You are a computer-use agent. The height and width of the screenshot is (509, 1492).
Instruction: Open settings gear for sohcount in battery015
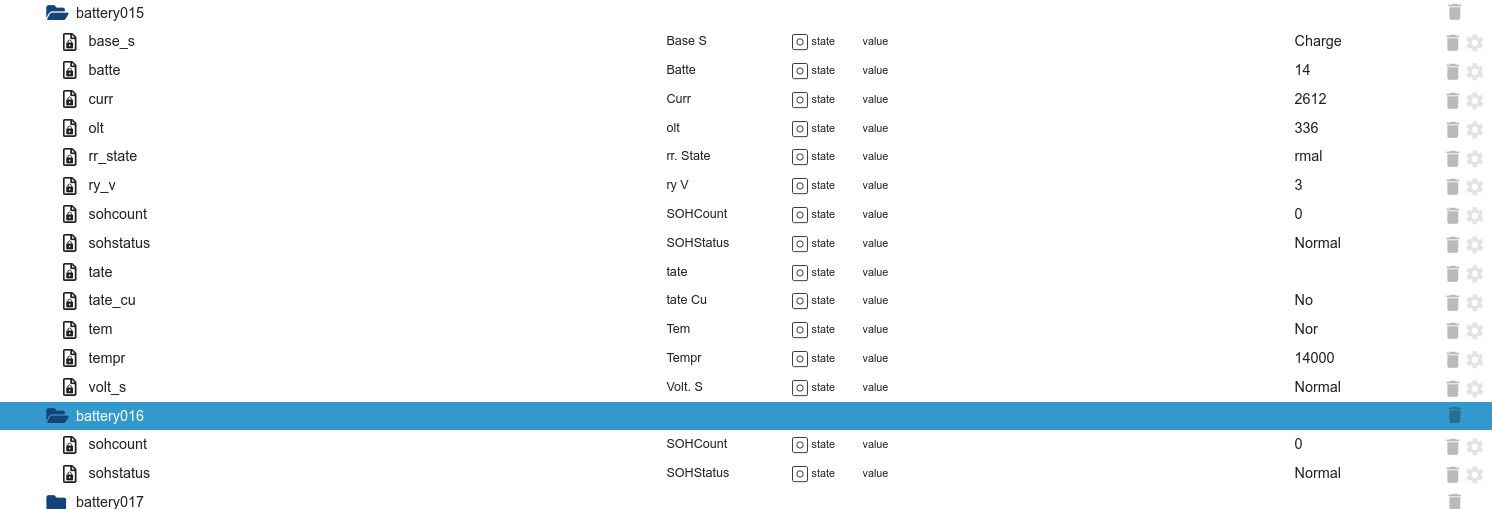pos(1474,215)
